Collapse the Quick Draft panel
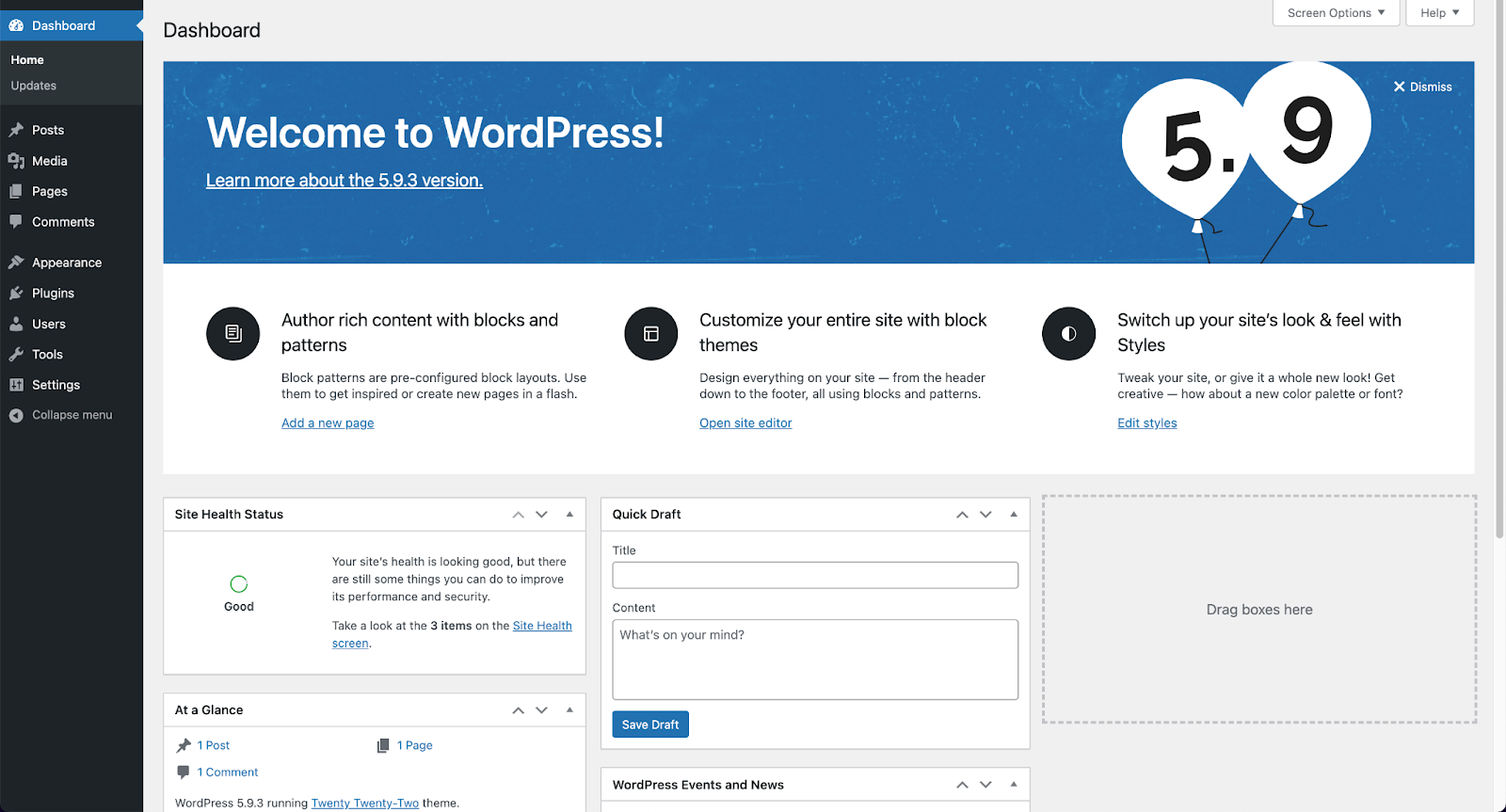 [1014, 515]
